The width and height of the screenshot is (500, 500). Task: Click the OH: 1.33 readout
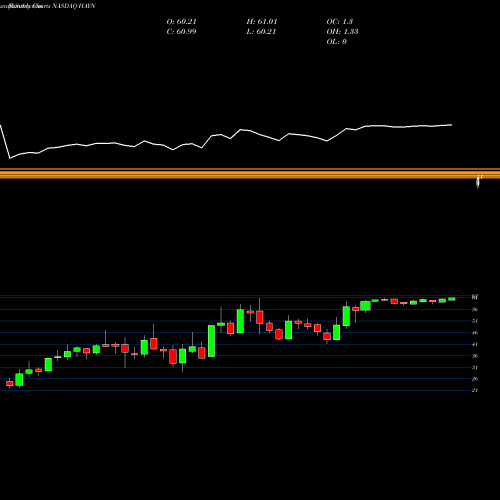coord(342,32)
